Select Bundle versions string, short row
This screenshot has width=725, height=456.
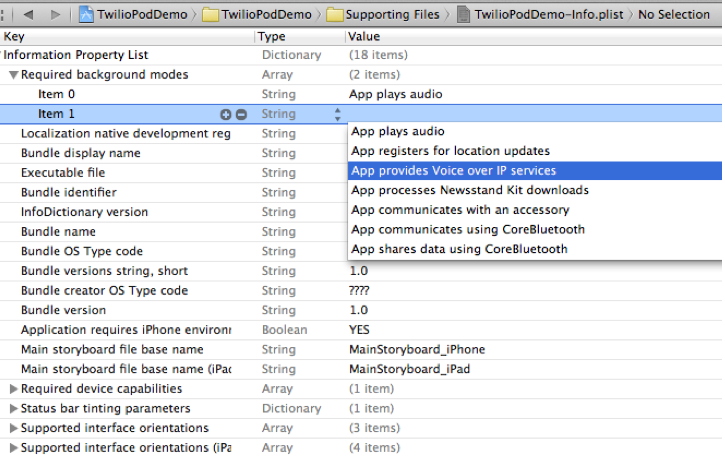tap(361, 271)
